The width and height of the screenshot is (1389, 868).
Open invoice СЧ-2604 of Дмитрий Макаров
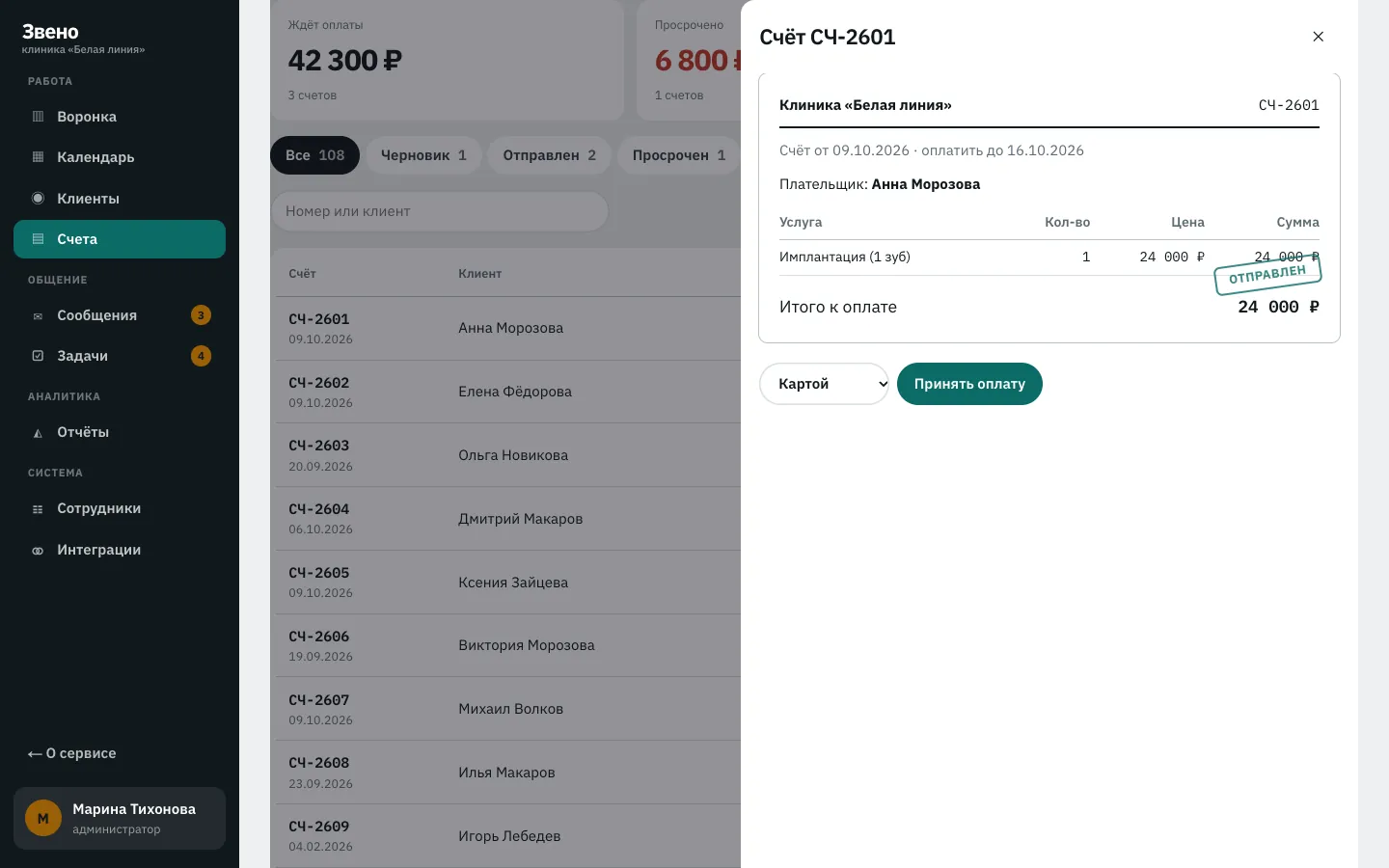(x=505, y=519)
